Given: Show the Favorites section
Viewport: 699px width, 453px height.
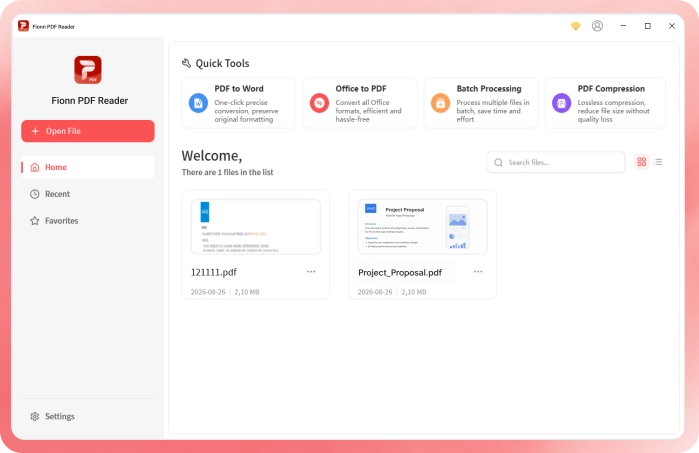Looking at the screenshot, I should (88, 221).
